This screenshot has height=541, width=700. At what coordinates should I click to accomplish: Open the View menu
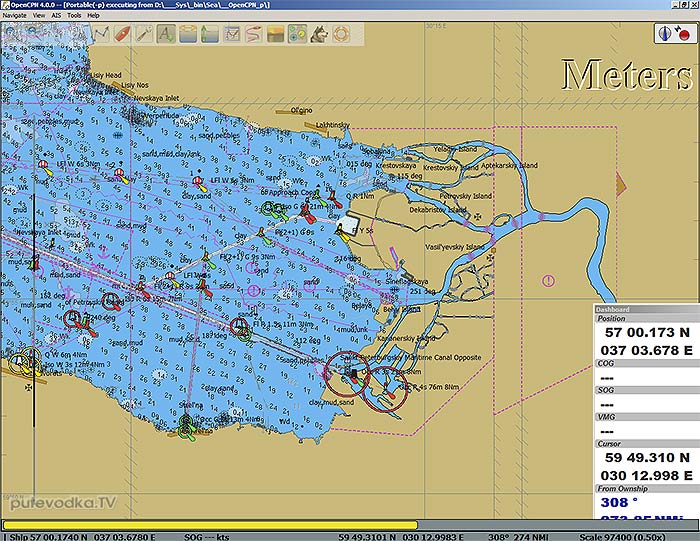(x=39, y=15)
